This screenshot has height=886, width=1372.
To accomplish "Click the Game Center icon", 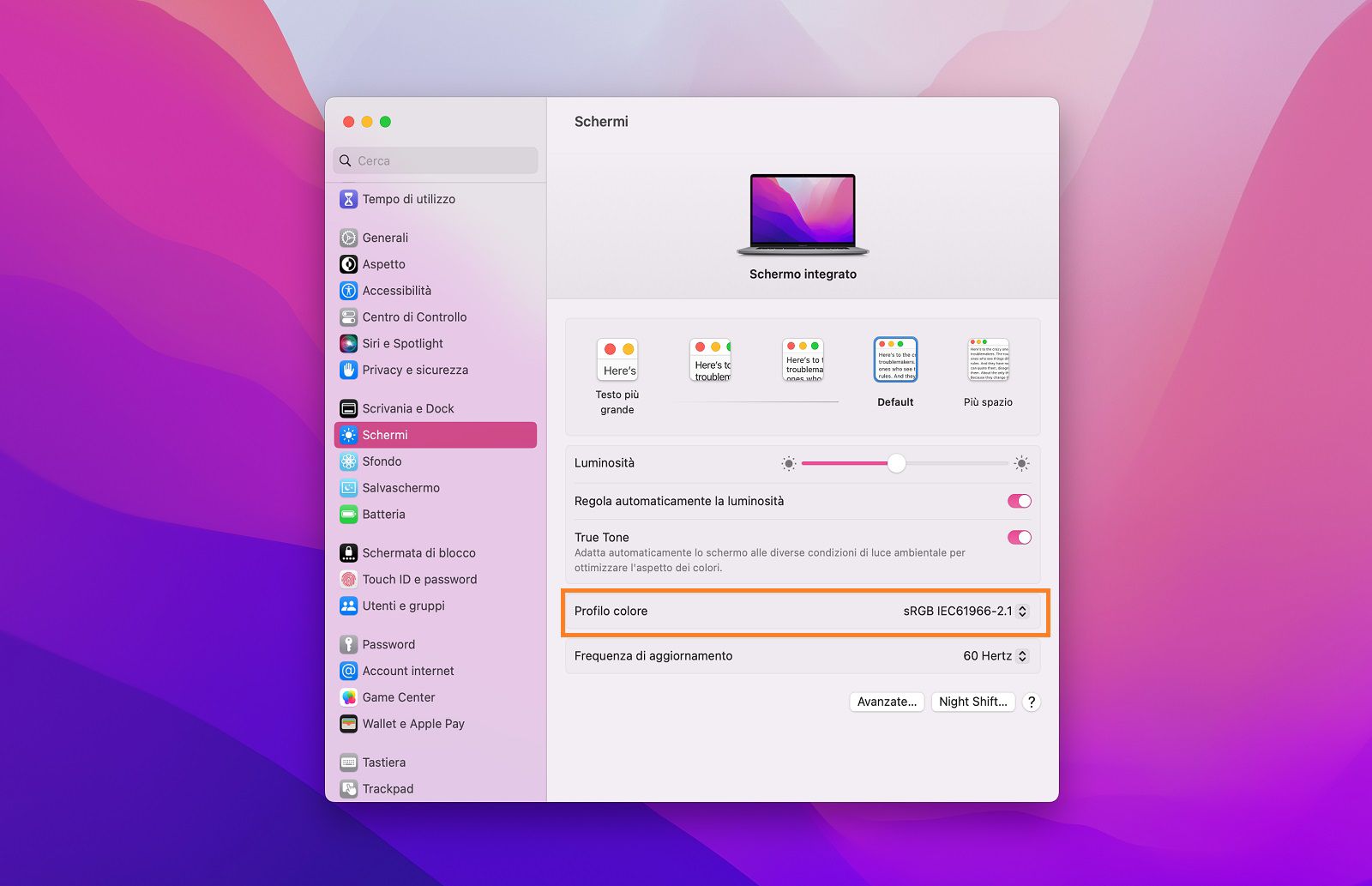I will coord(348,697).
